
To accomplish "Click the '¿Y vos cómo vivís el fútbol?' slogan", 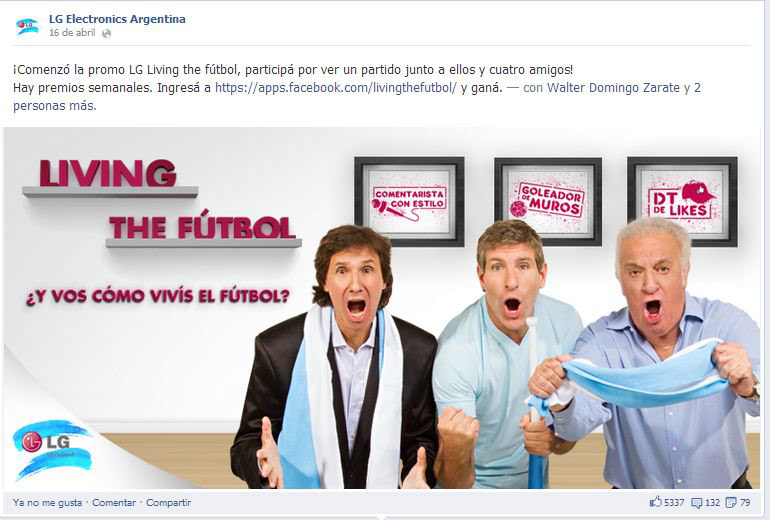I will 158,296.
